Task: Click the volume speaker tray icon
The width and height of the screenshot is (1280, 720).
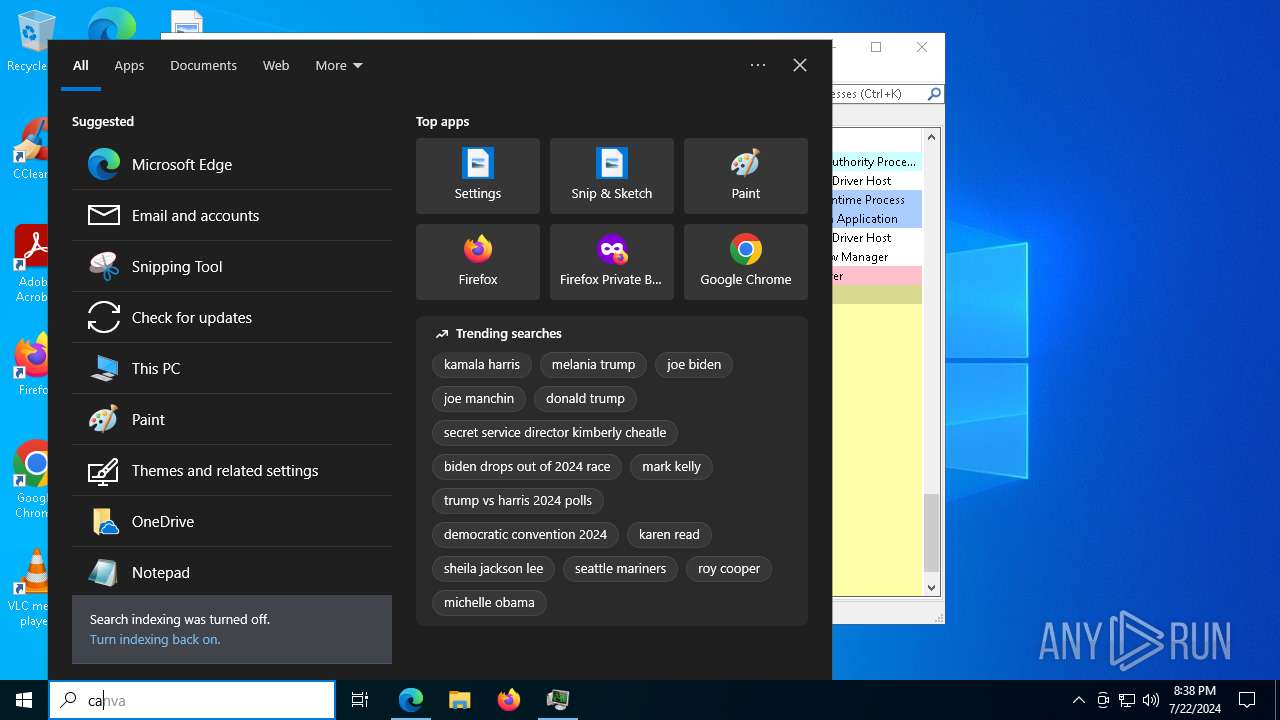Action: pos(1151,700)
